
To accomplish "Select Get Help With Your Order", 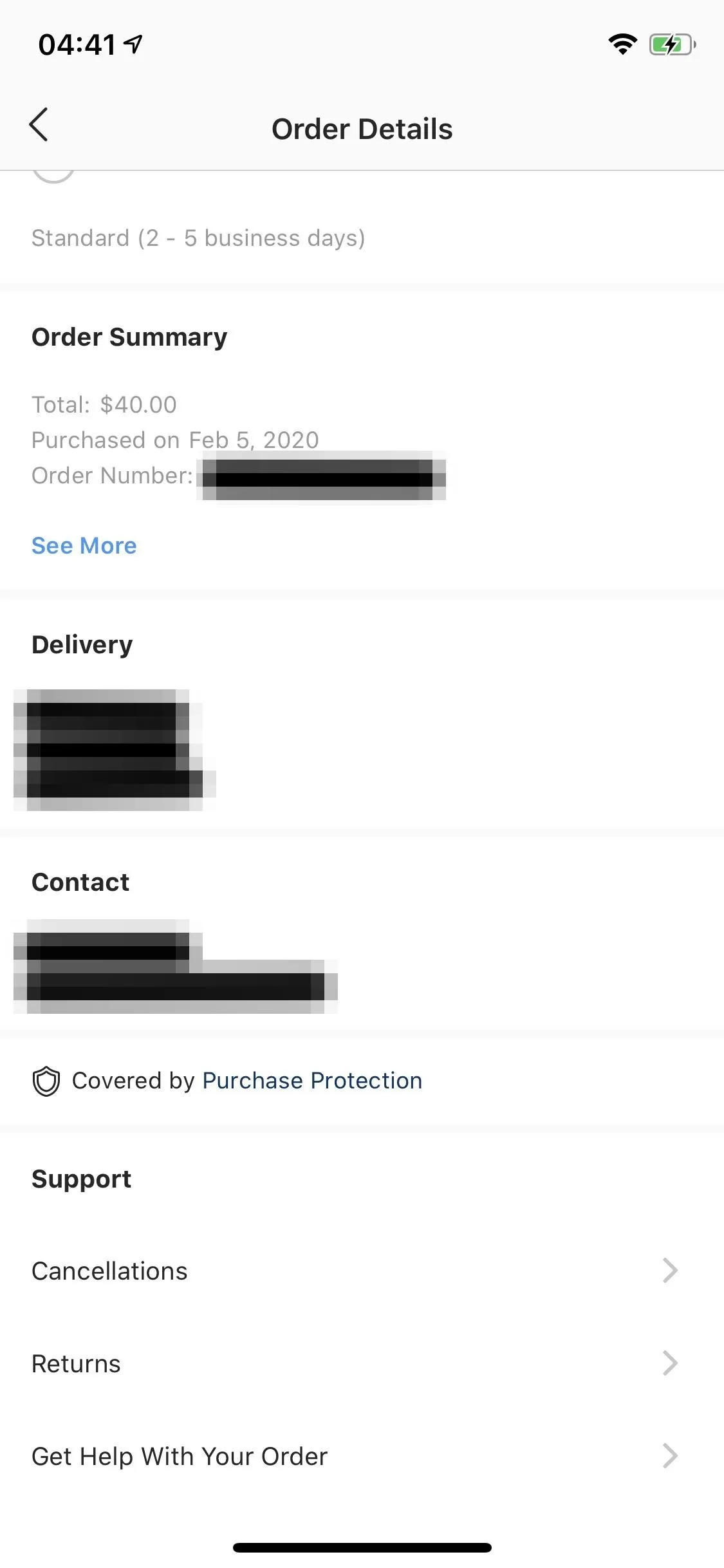I will tap(362, 1456).
